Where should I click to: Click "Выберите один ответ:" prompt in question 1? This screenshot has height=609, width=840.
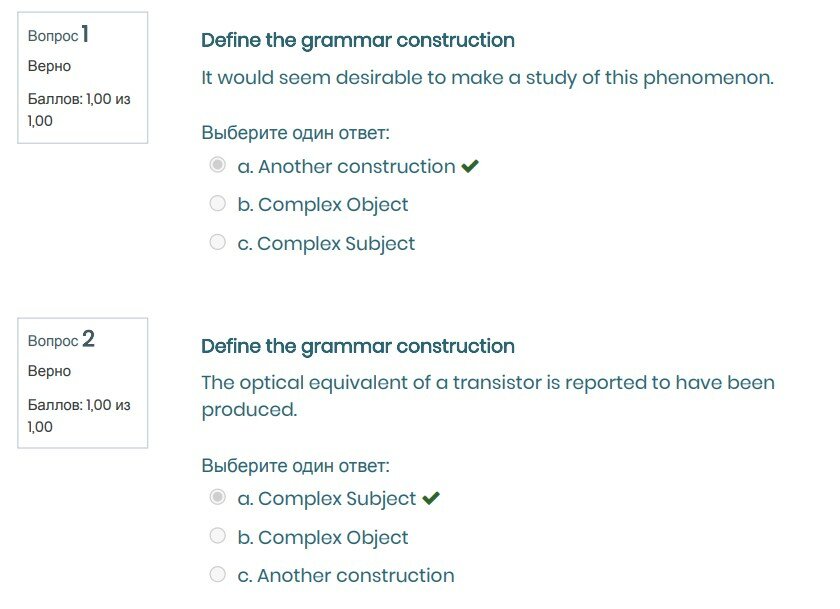click(x=295, y=133)
